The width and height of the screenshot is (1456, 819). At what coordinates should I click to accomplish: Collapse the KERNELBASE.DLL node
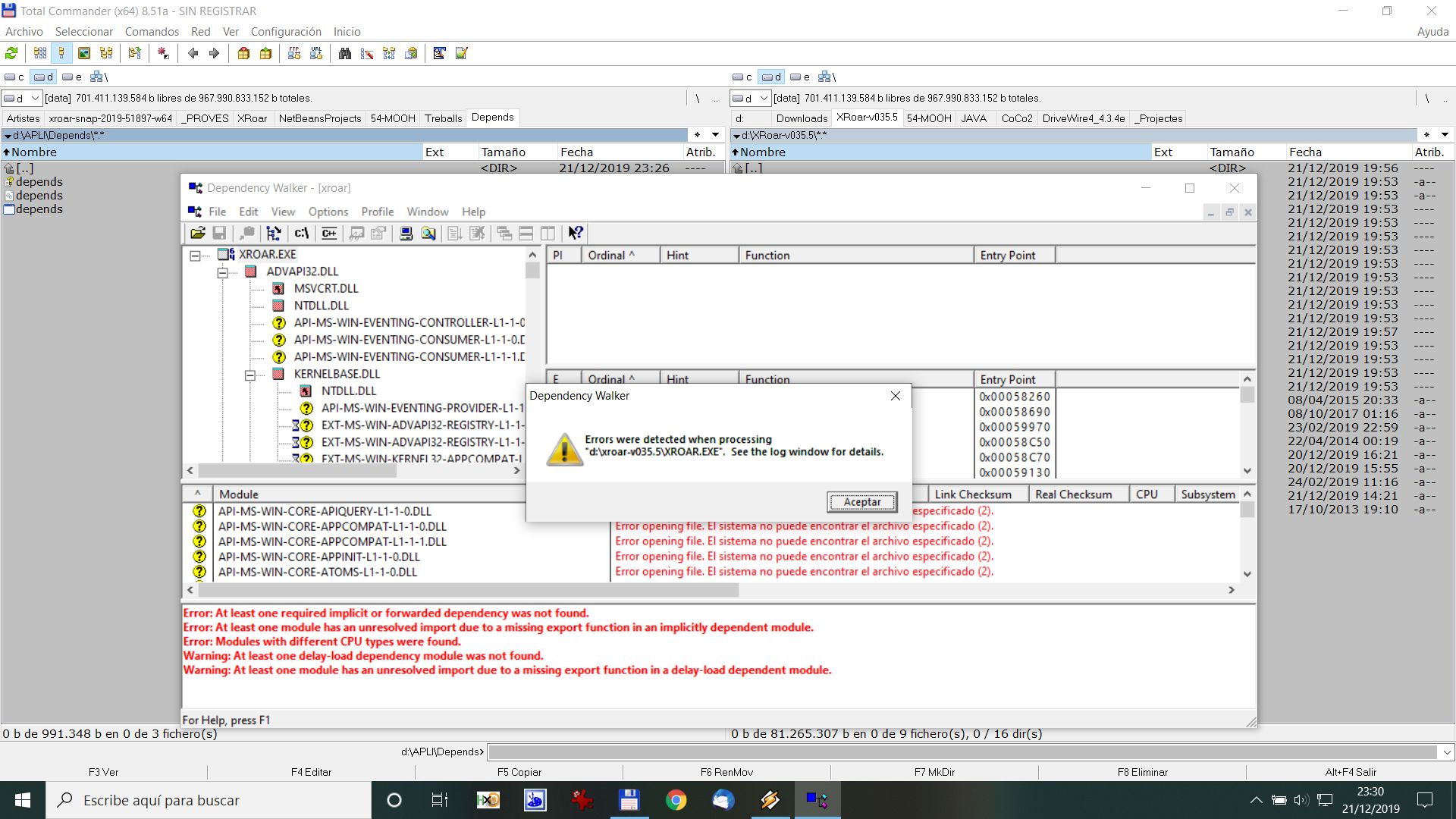250,376
